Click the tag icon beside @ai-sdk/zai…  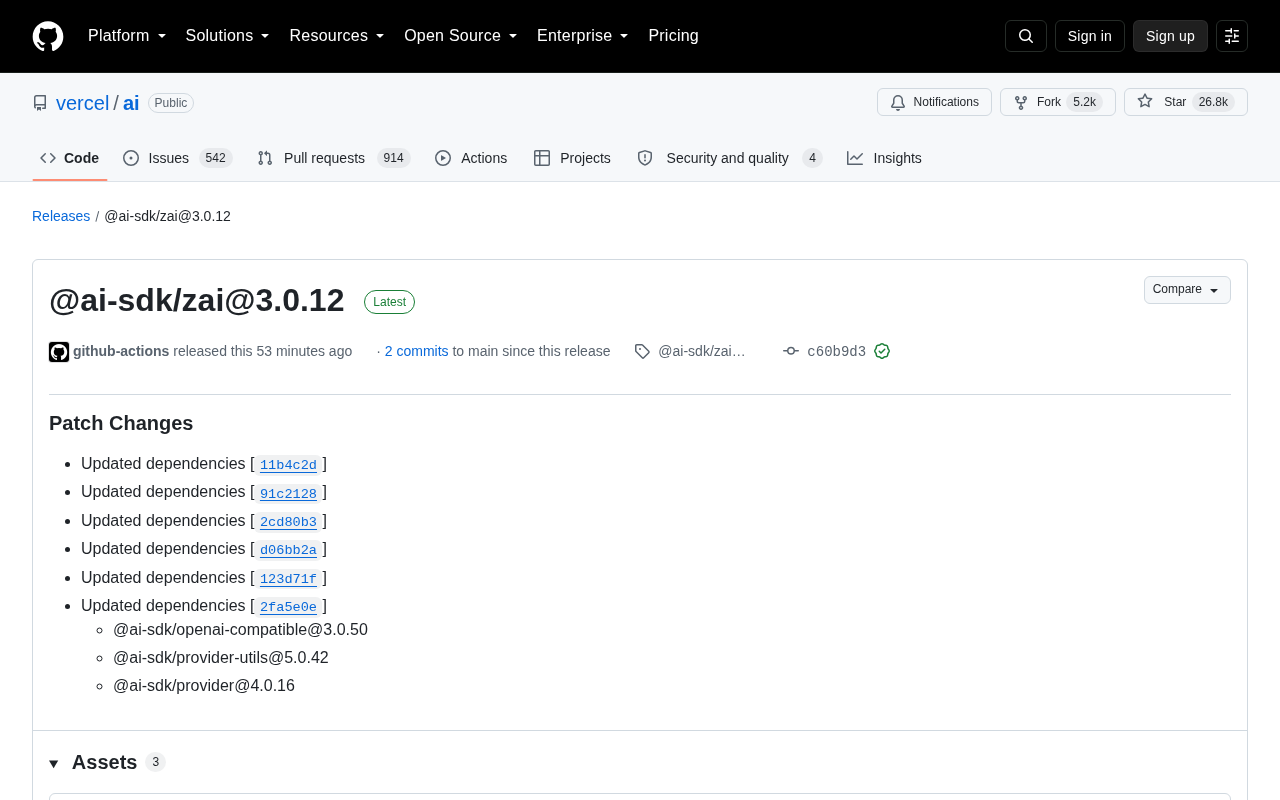click(x=642, y=351)
